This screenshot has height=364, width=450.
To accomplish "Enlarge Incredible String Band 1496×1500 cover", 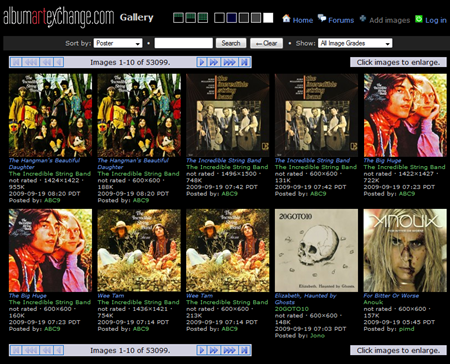I will click(228, 115).
